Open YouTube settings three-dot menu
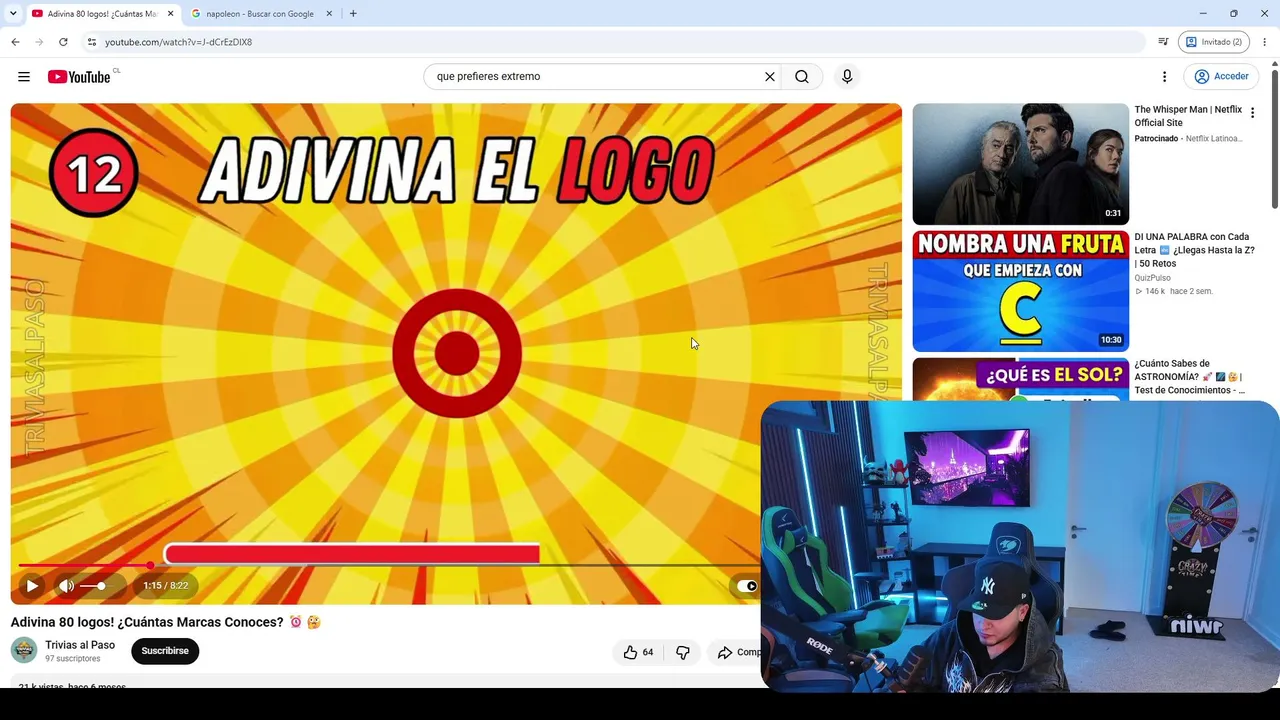The image size is (1280, 720). 1164,77
